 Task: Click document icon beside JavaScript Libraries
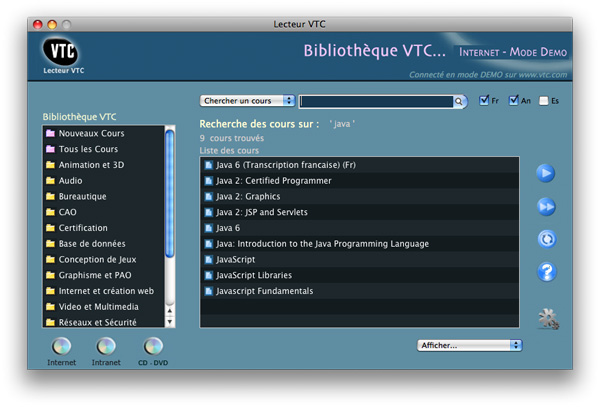pyautogui.click(x=209, y=275)
